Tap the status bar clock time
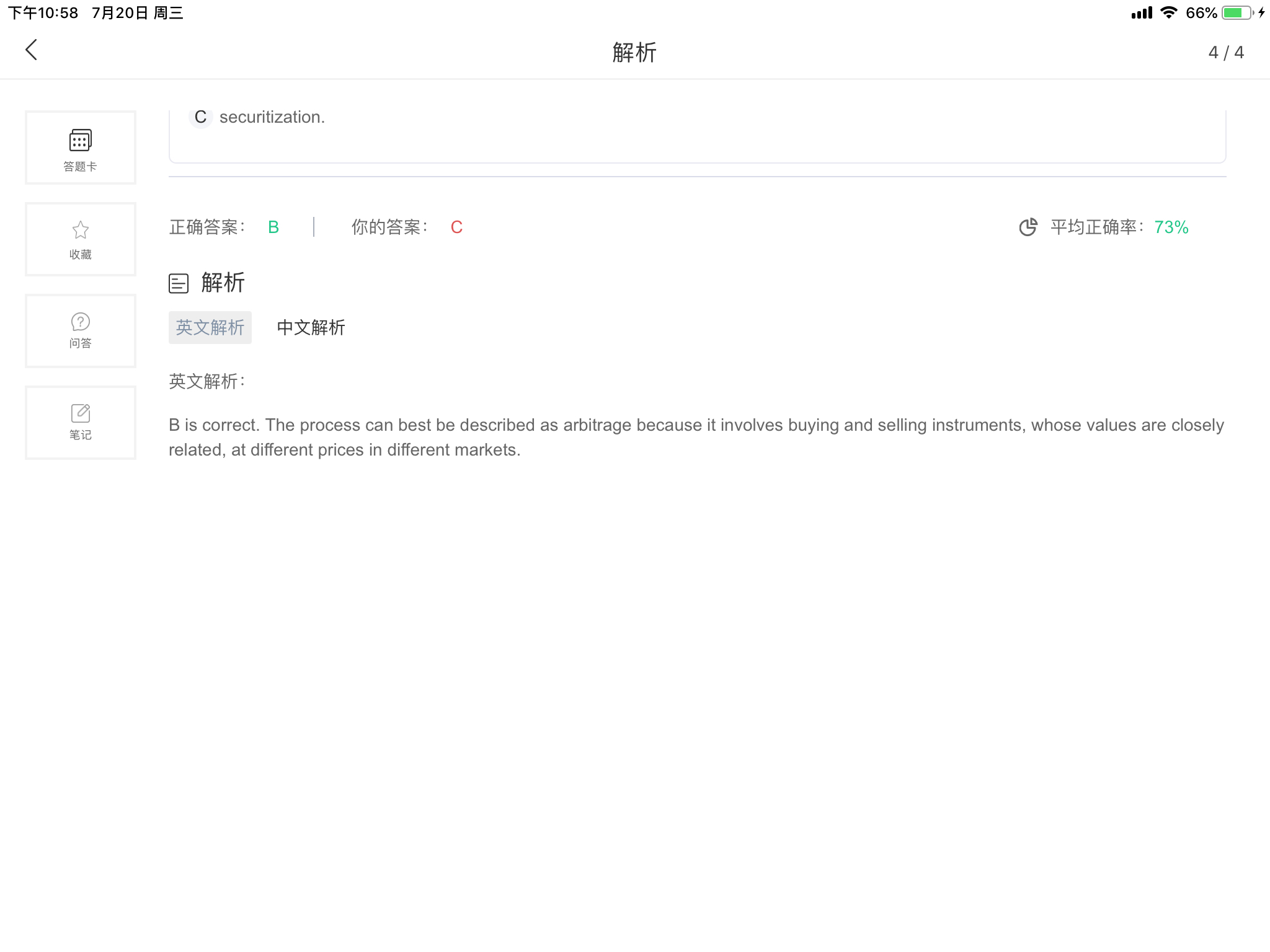 43,13
